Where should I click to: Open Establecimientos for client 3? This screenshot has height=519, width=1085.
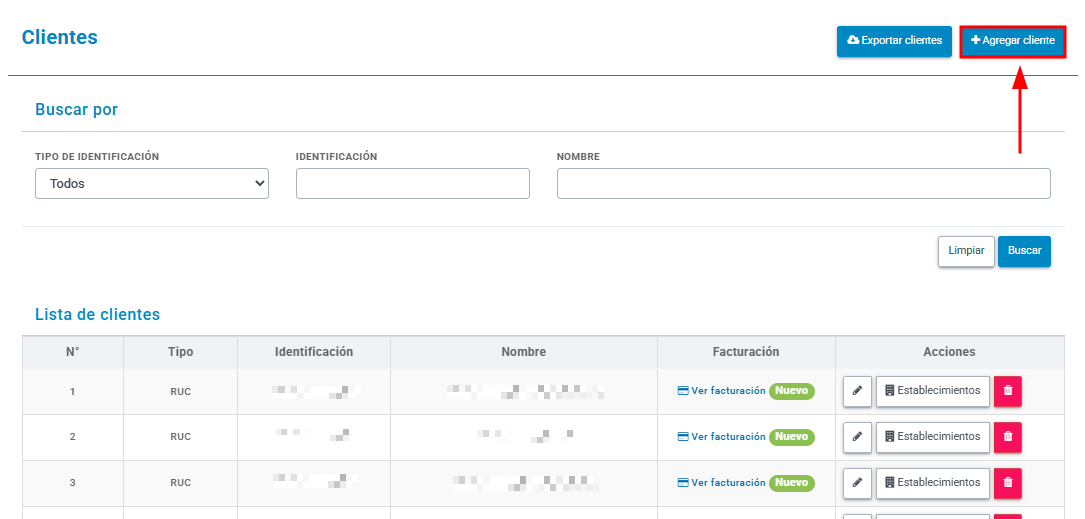pyautogui.click(x=933, y=482)
